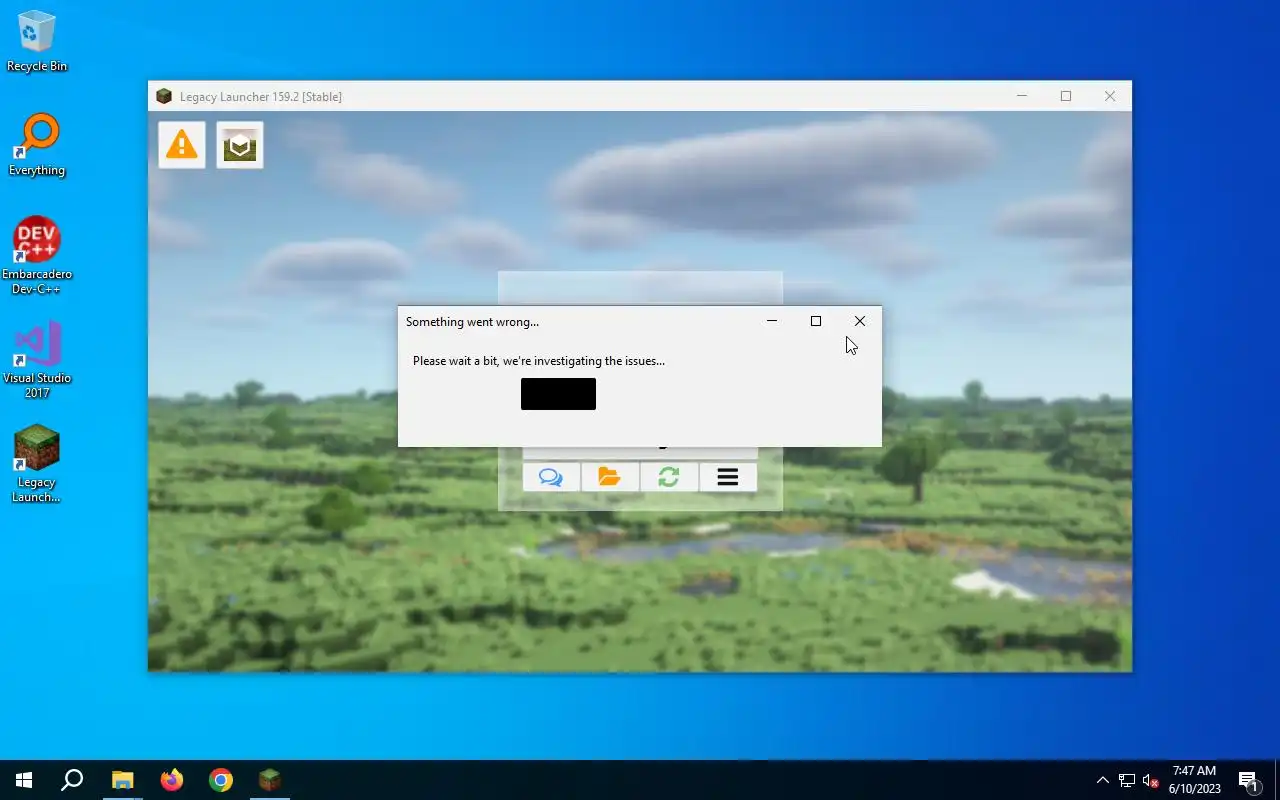Image resolution: width=1280 pixels, height=800 pixels.
Task: Open the hamburger menu button
Action: click(728, 477)
